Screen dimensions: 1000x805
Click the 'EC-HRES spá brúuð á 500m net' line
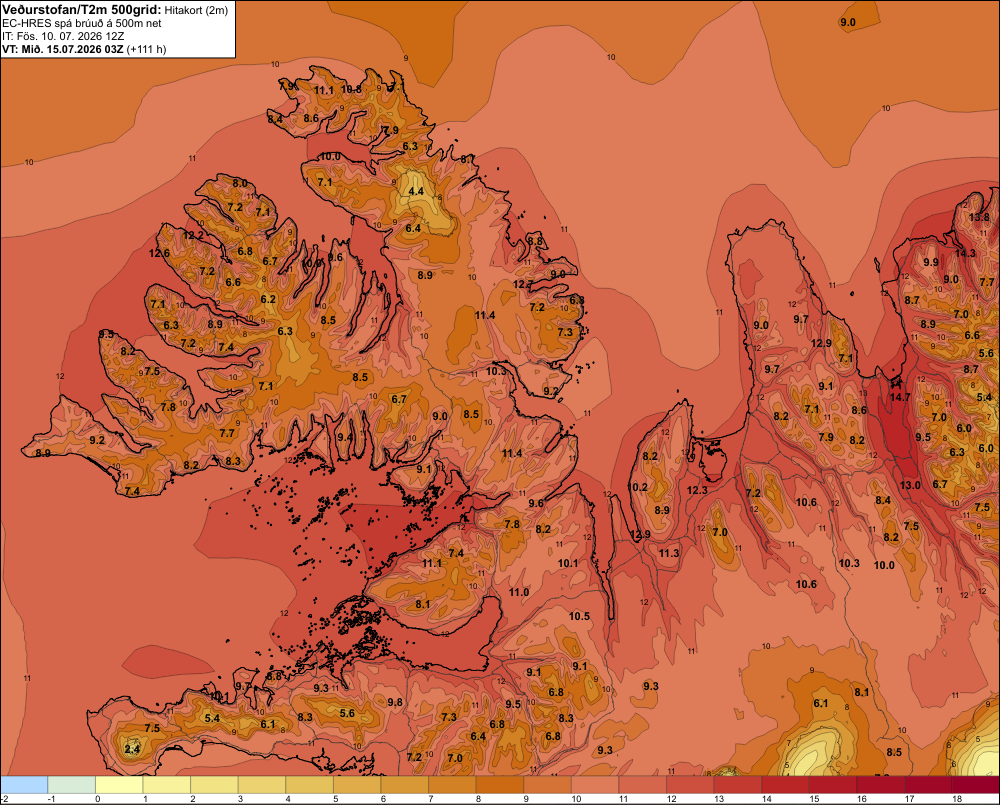coord(82,23)
